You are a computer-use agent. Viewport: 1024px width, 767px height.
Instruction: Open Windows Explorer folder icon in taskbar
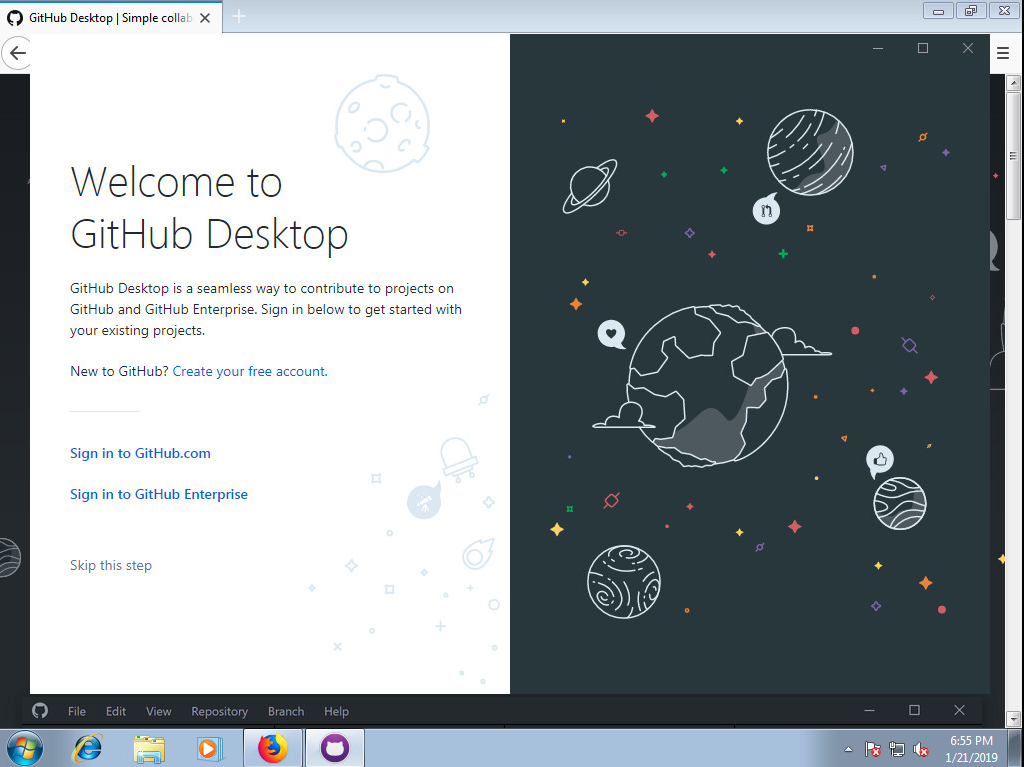point(148,748)
